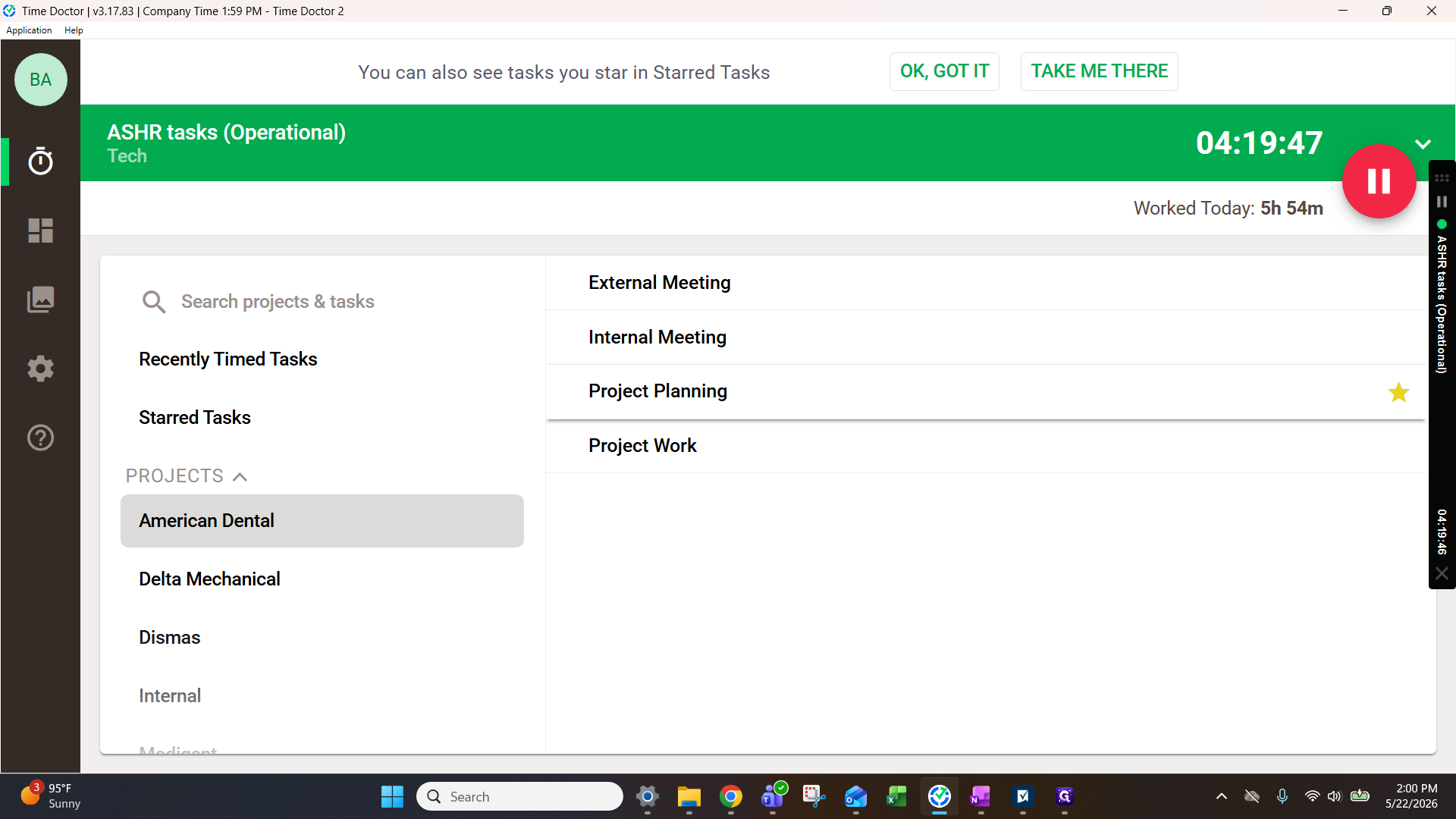Close the floating mini timer widget
The width and height of the screenshot is (1456, 819).
point(1442,574)
